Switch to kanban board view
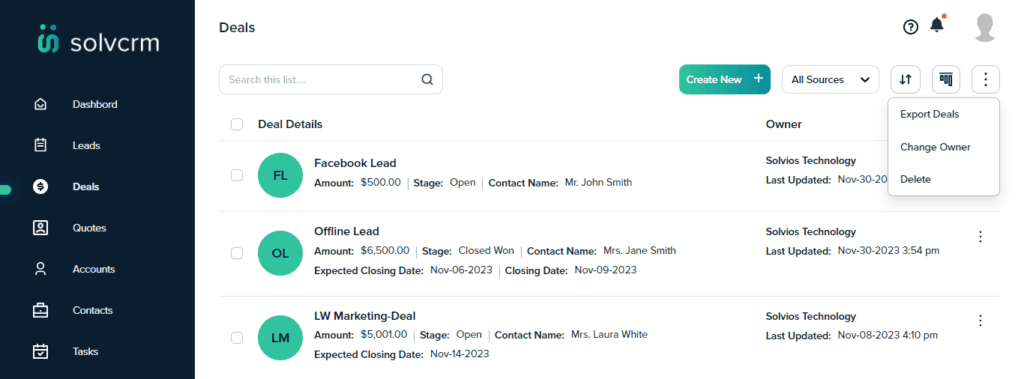Image resolution: width=1024 pixels, height=379 pixels. pos(946,80)
